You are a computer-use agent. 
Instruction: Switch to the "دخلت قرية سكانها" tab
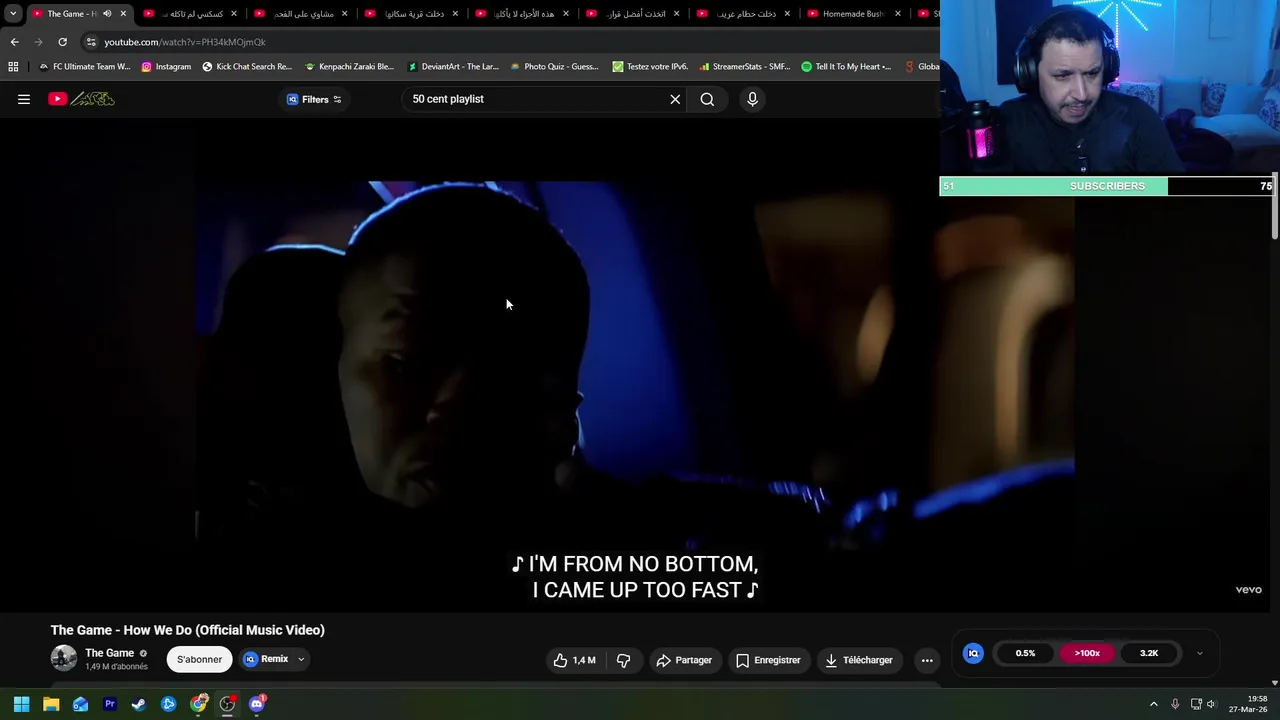[411, 14]
